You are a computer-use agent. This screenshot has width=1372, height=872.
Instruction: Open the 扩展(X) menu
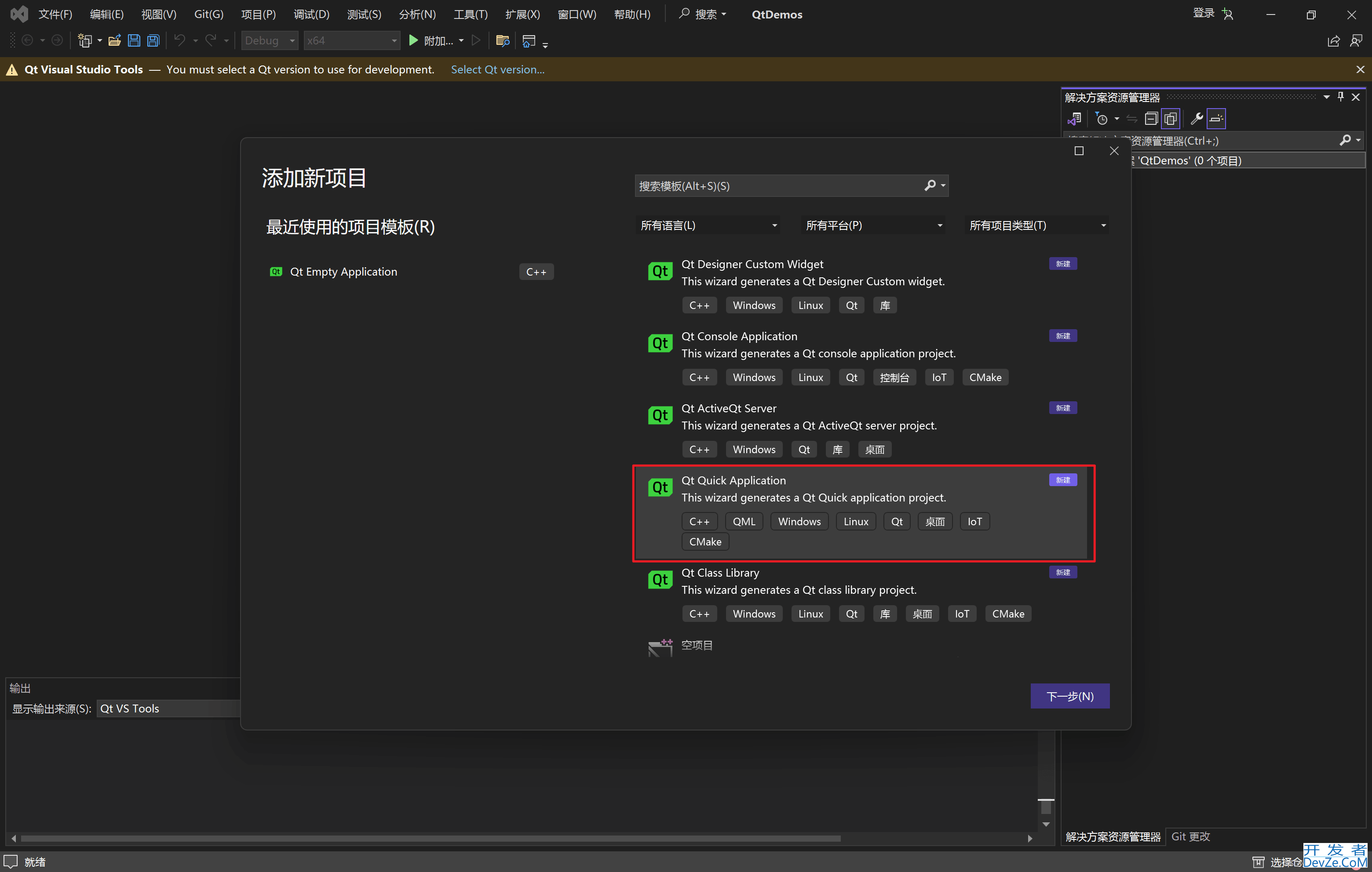click(522, 14)
